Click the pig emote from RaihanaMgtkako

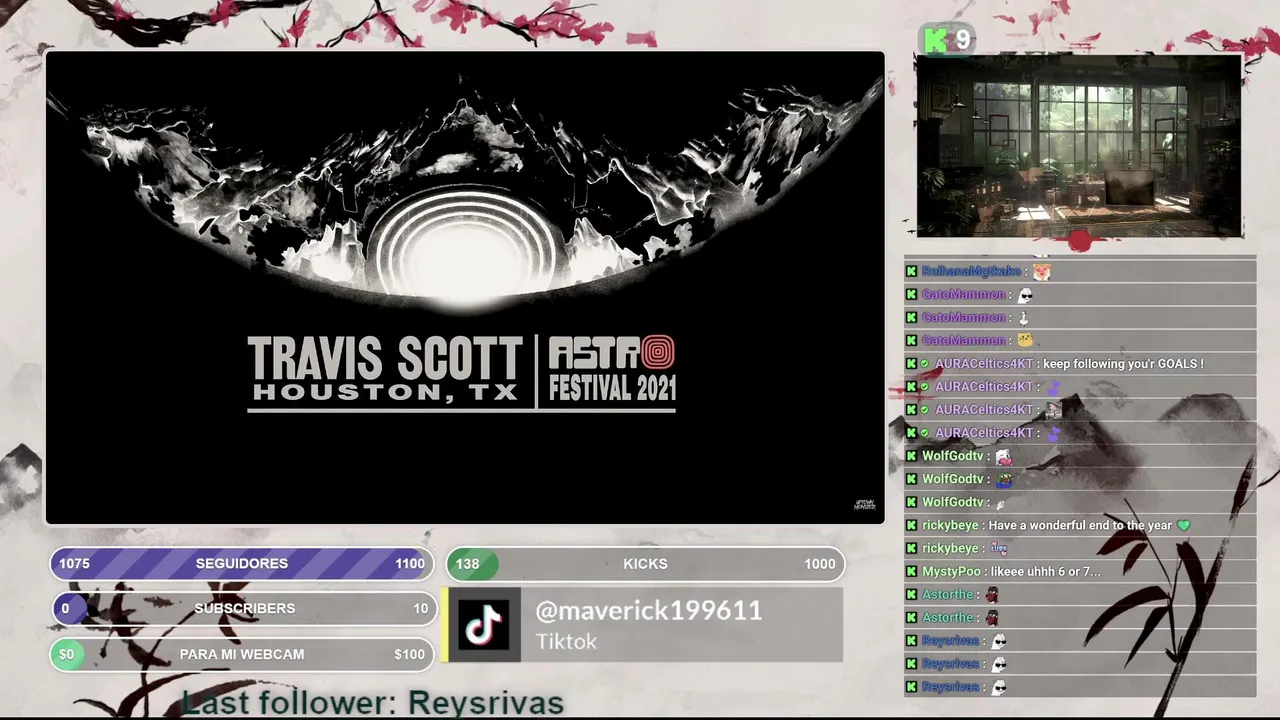coord(1041,271)
